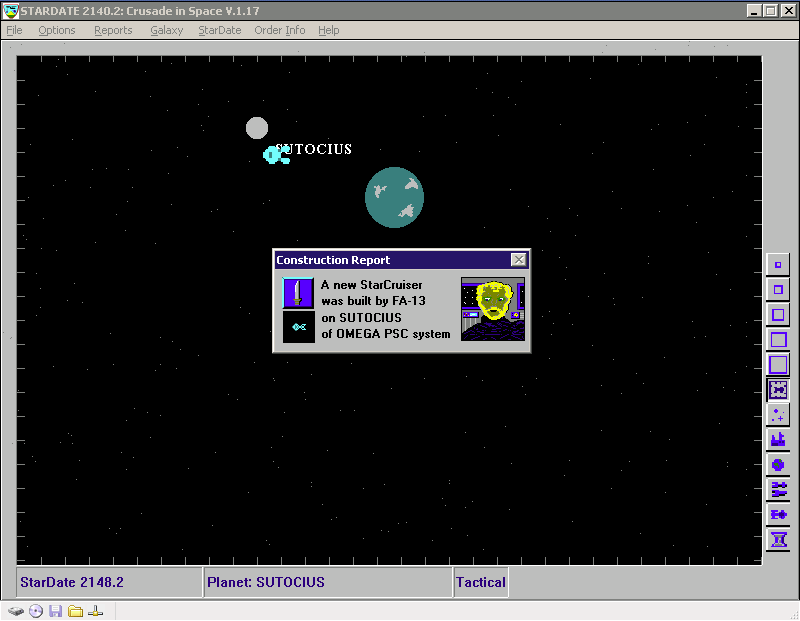Open the Help menu
Viewport: 800px width, 621px height.
coord(329,30)
